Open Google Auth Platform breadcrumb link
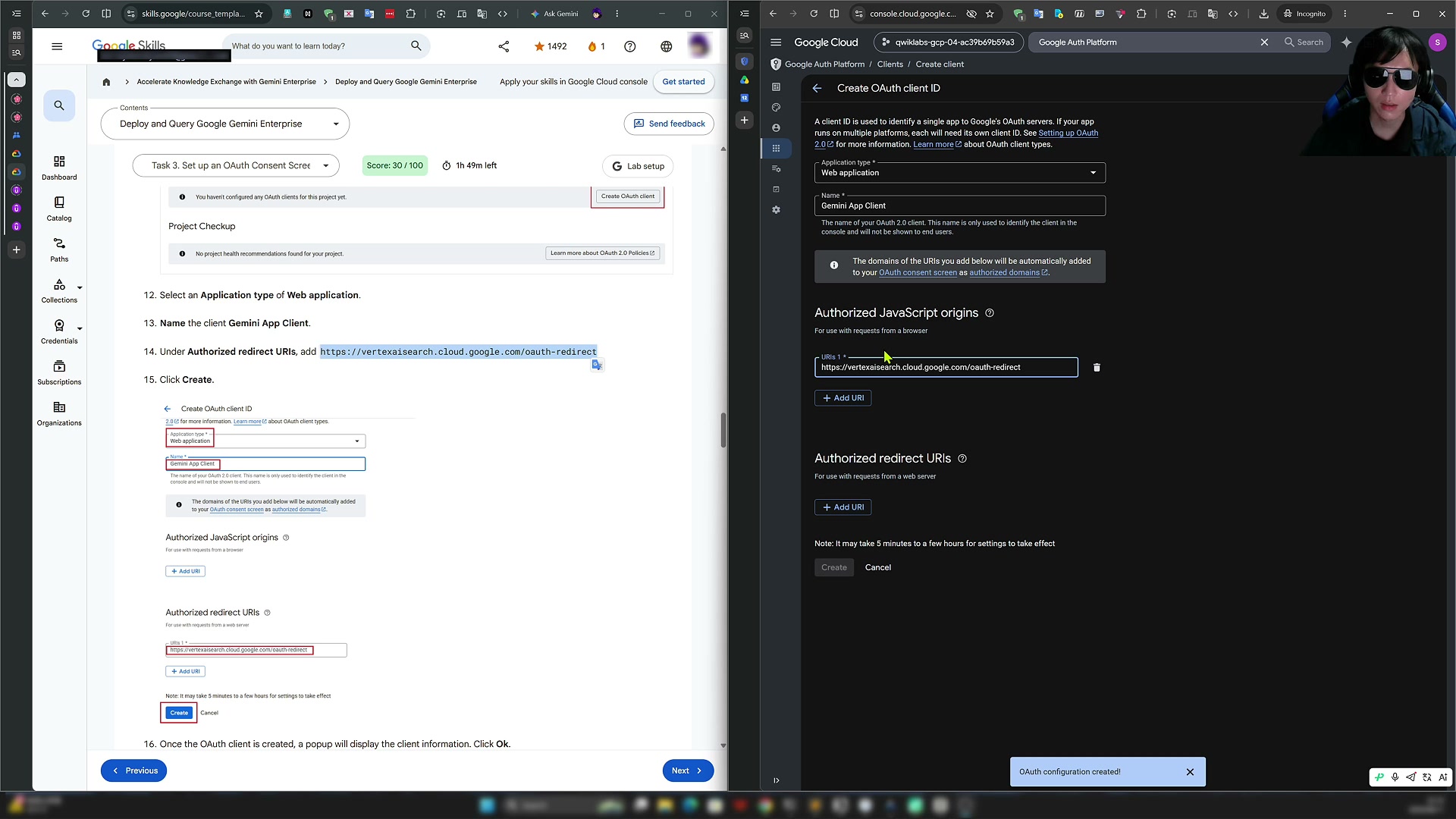 [824, 64]
